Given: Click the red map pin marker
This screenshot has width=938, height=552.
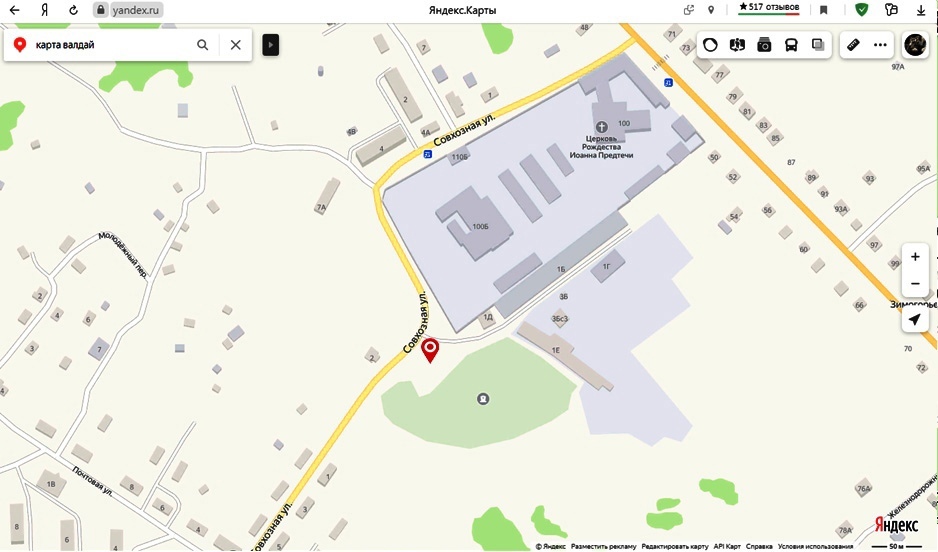Looking at the screenshot, I should coord(430,350).
